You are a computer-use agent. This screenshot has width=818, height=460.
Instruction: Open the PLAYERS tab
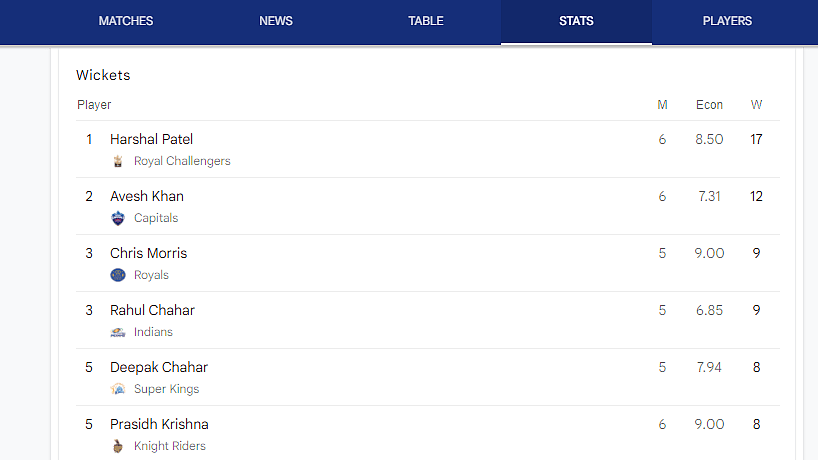[x=727, y=21]
